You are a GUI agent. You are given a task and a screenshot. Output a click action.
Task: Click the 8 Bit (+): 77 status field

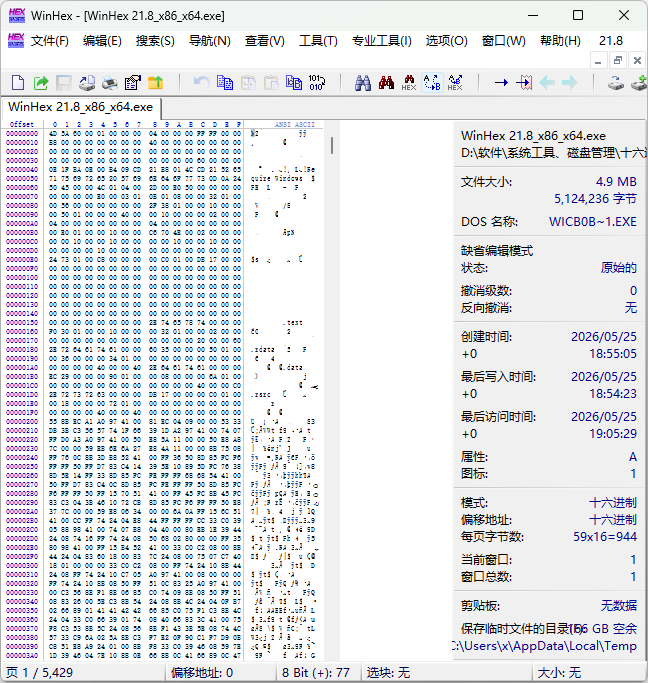319,673
